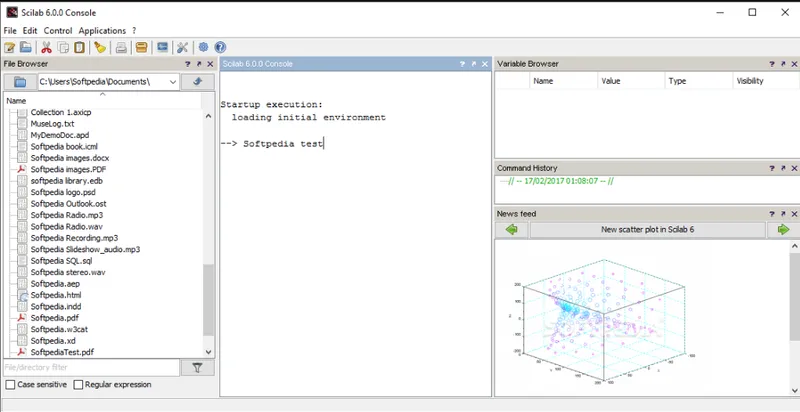The image size is (800, 412).
Task: Click the Paste clipboard icon
Action: click(x=79, y=47)
